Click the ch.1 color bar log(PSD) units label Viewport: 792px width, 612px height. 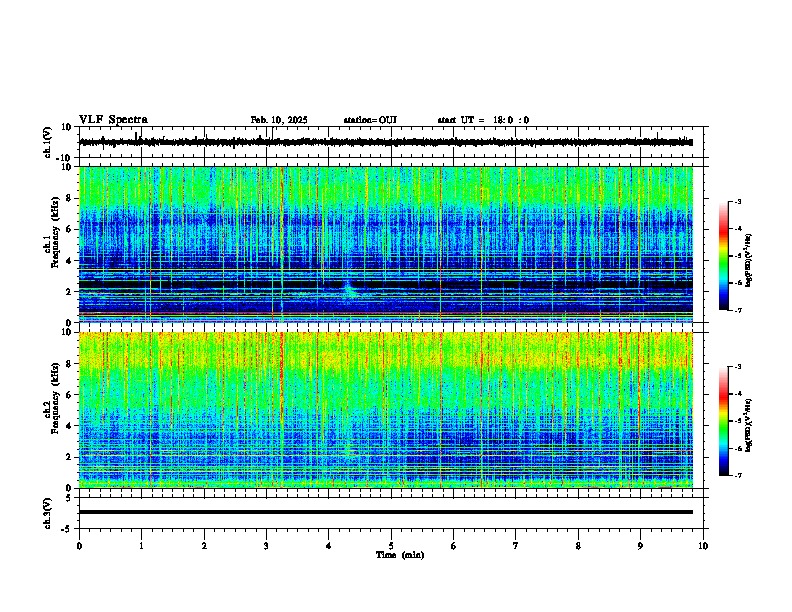point(749,260)
